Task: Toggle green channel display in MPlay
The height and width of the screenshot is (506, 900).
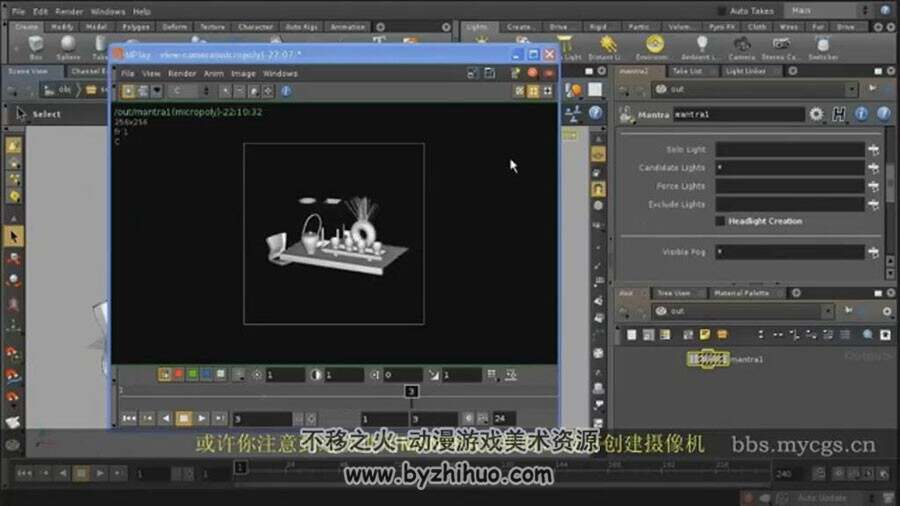Action: tap(192, 375)
